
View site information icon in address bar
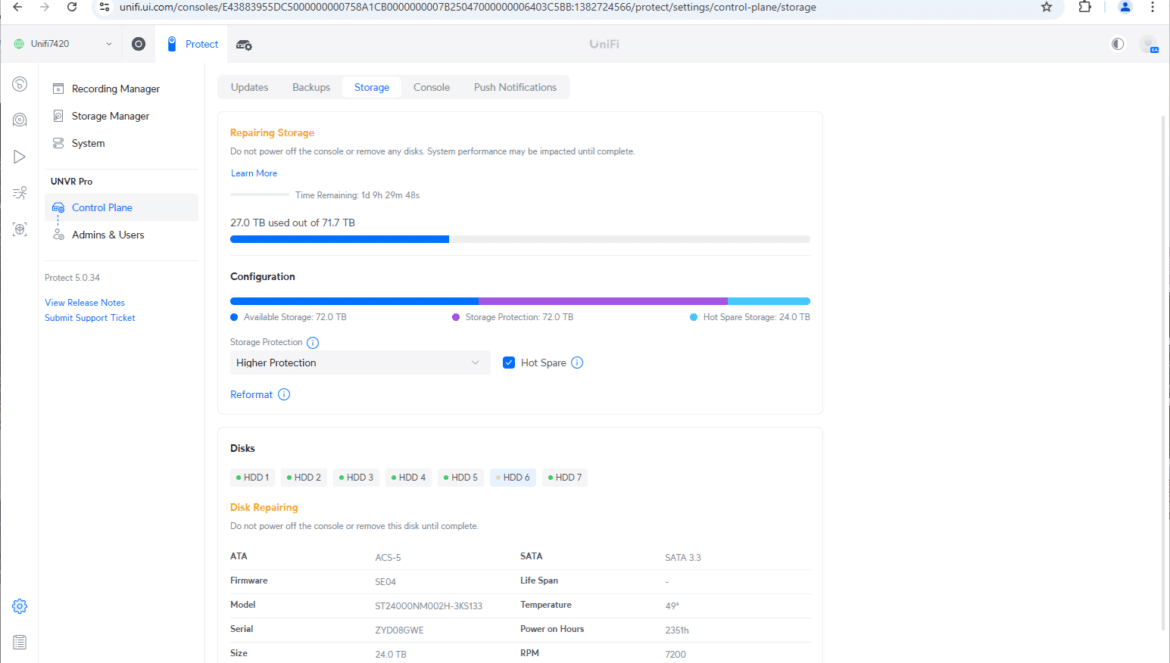point(104,7)
